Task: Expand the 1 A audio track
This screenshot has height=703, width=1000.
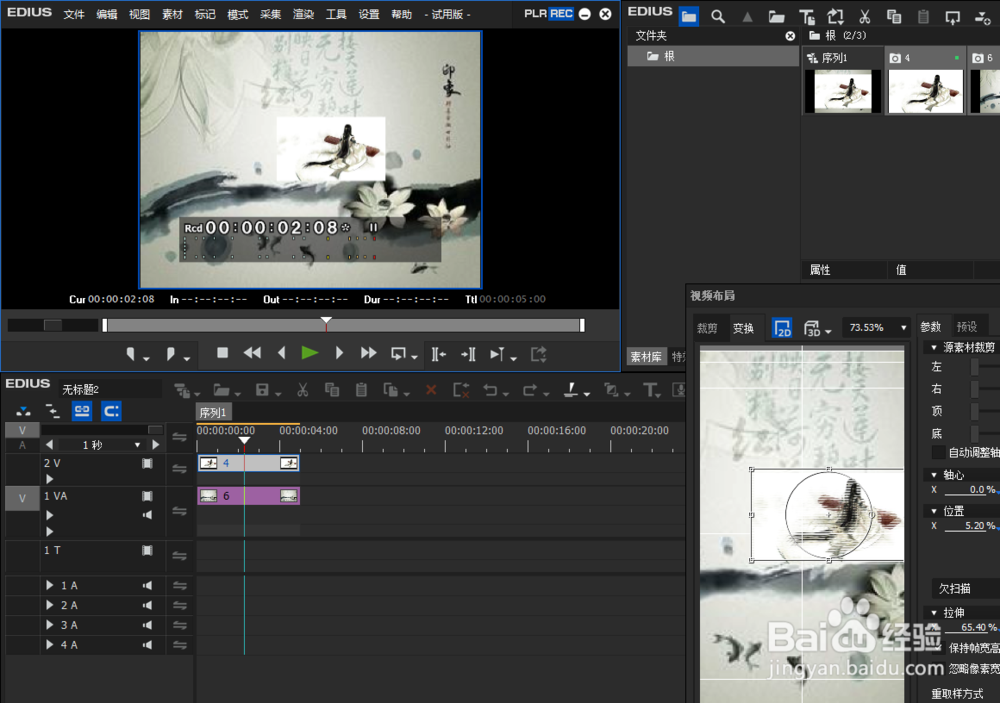Action: tap(50, 586)
